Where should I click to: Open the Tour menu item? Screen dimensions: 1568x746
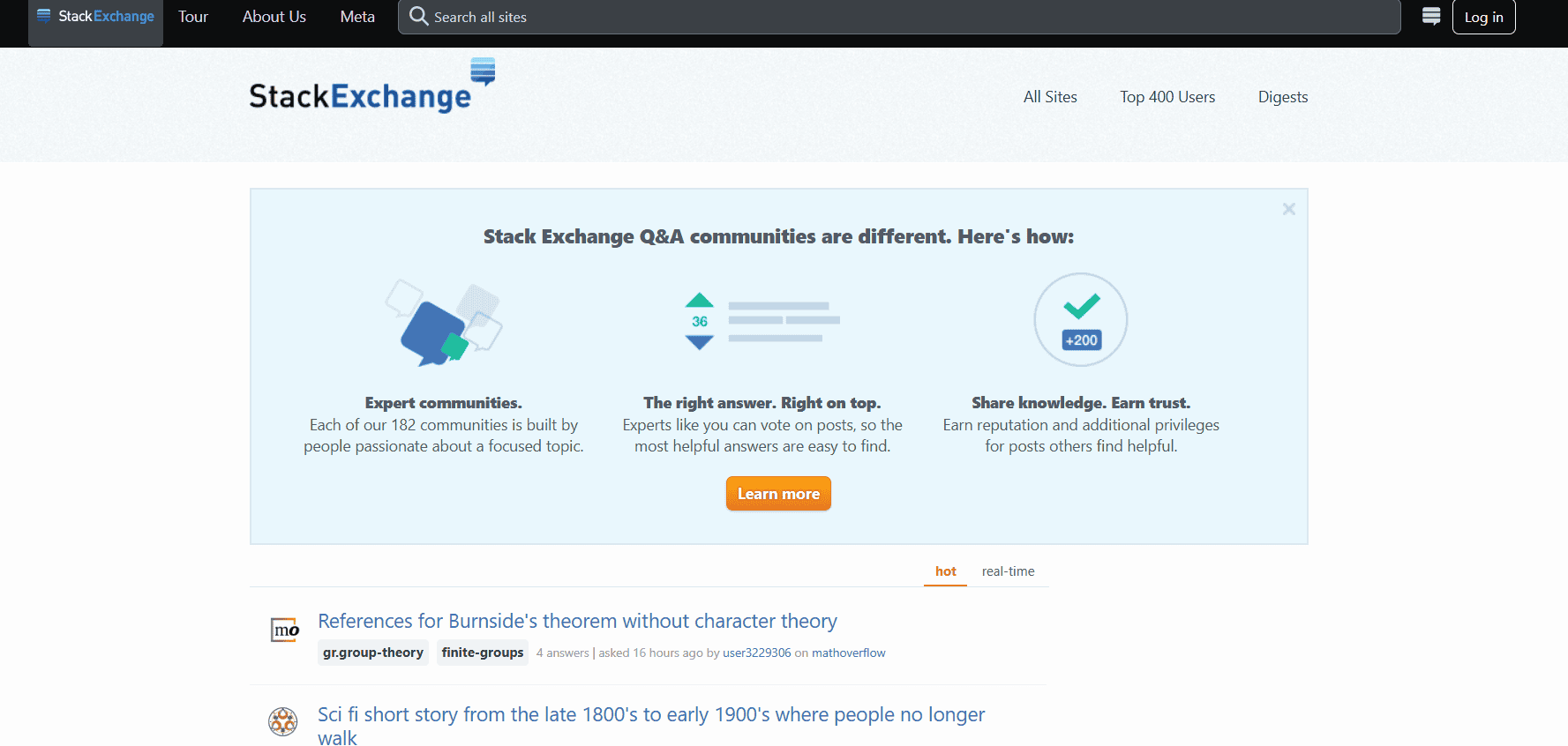192,16
